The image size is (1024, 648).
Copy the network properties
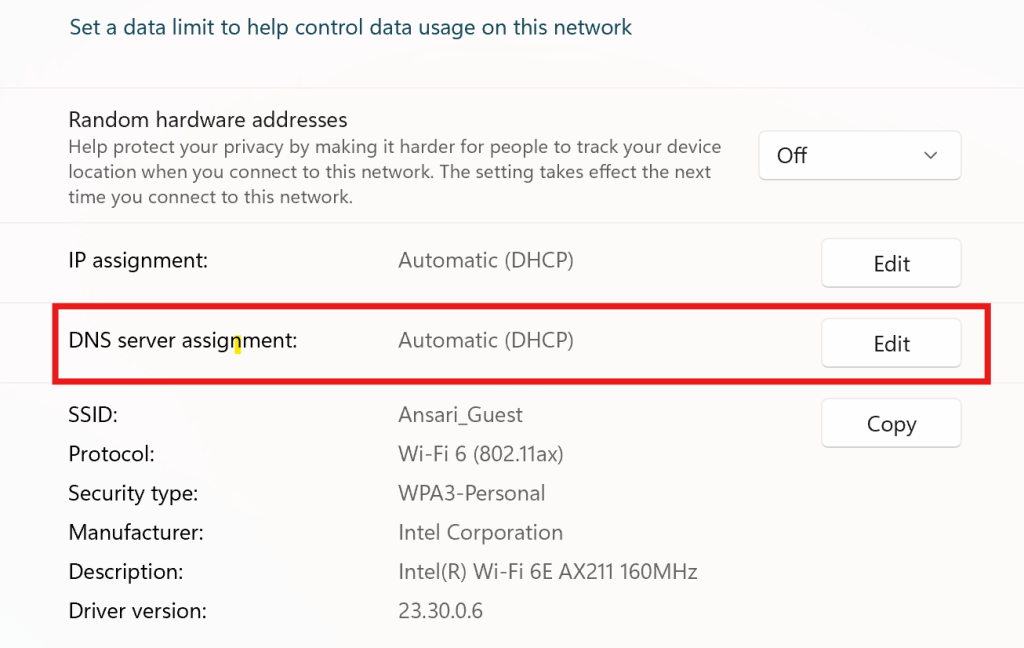tap(890, 423)
